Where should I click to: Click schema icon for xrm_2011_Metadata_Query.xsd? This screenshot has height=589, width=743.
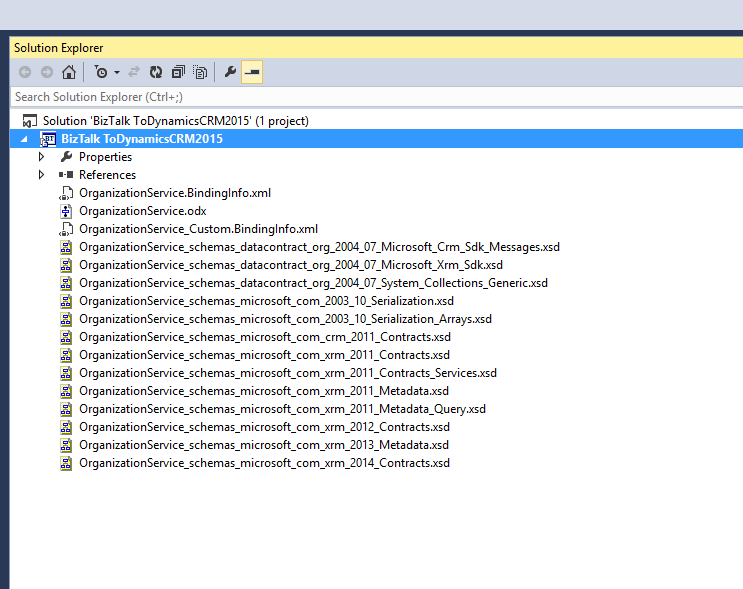click(x=66, y=409)
